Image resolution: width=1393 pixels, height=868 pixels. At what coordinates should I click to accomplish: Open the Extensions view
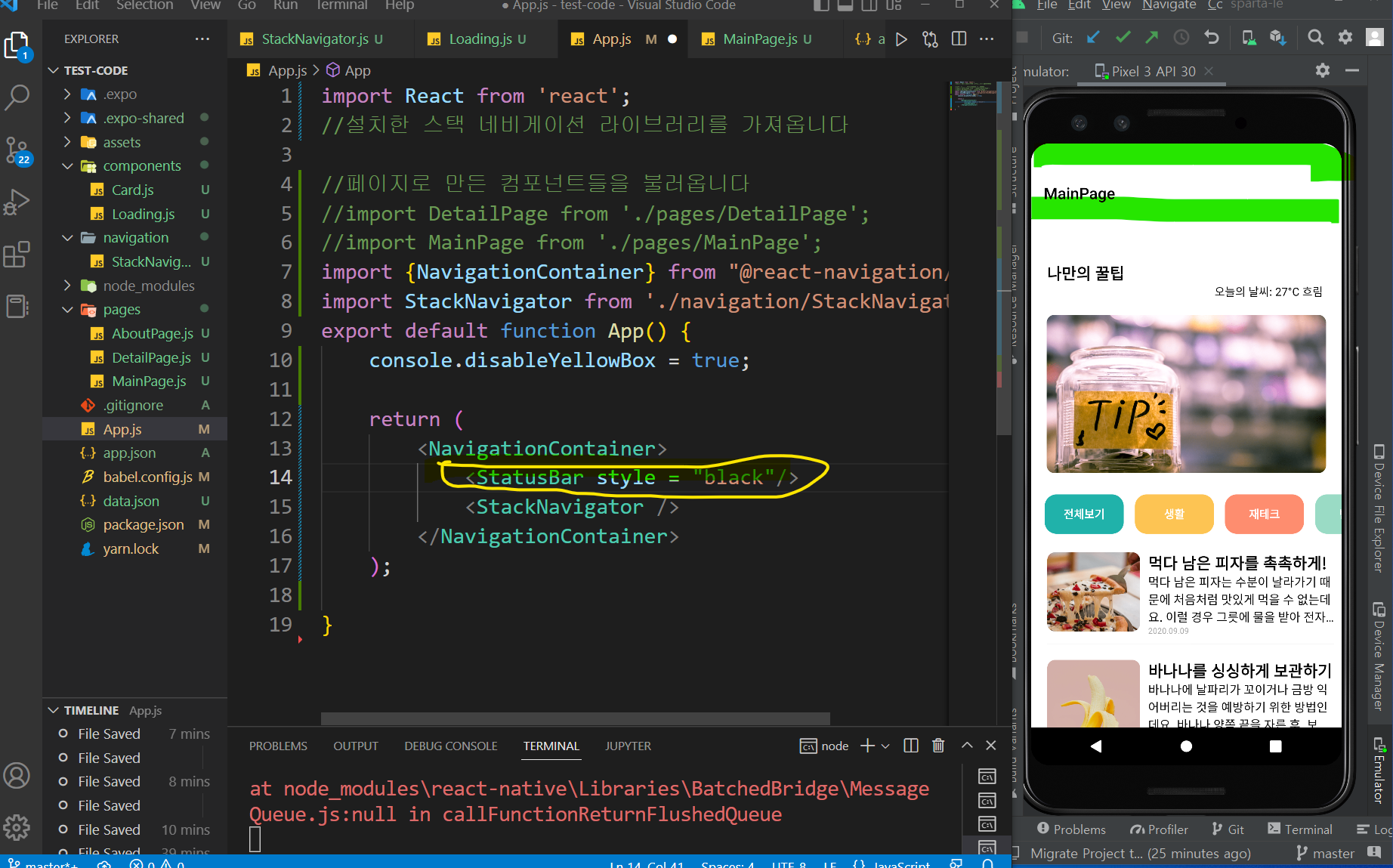click(x=17, y=255)
